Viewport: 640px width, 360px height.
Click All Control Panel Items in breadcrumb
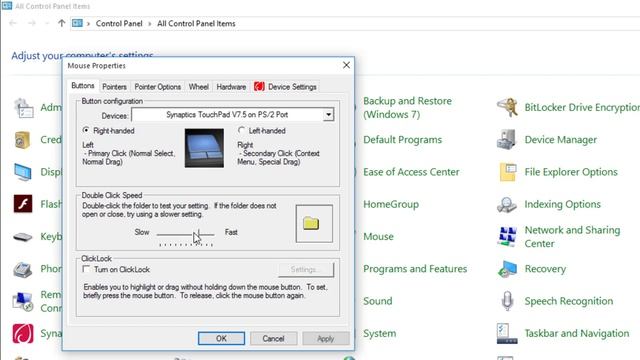(x=196, y=24)
